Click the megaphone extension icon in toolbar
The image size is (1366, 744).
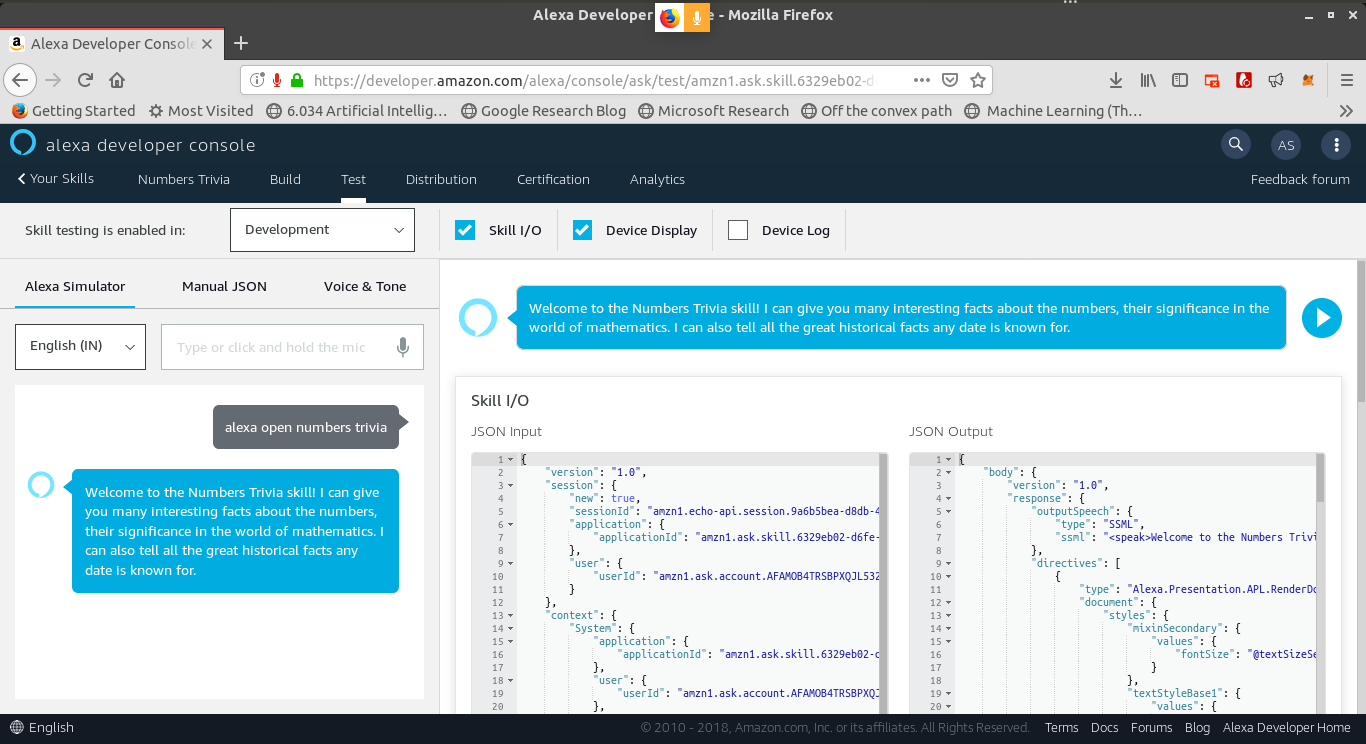pos(1276,80)
